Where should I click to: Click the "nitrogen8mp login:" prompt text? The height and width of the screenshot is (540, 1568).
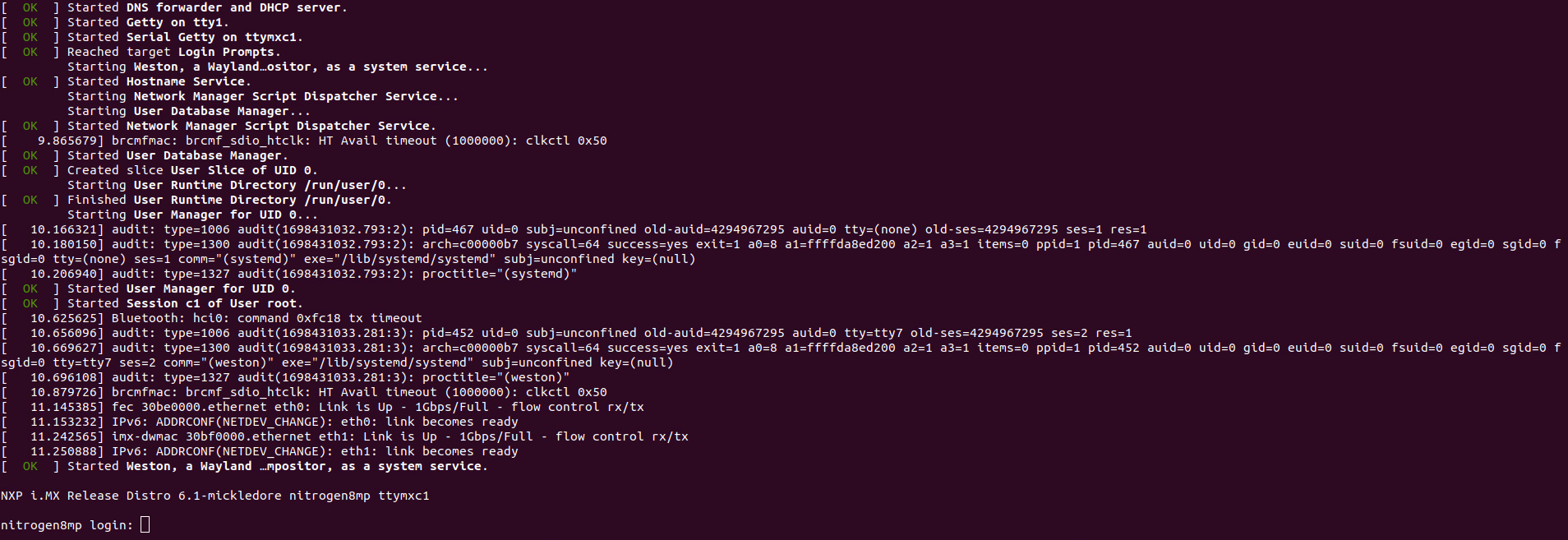pos(67,525)
